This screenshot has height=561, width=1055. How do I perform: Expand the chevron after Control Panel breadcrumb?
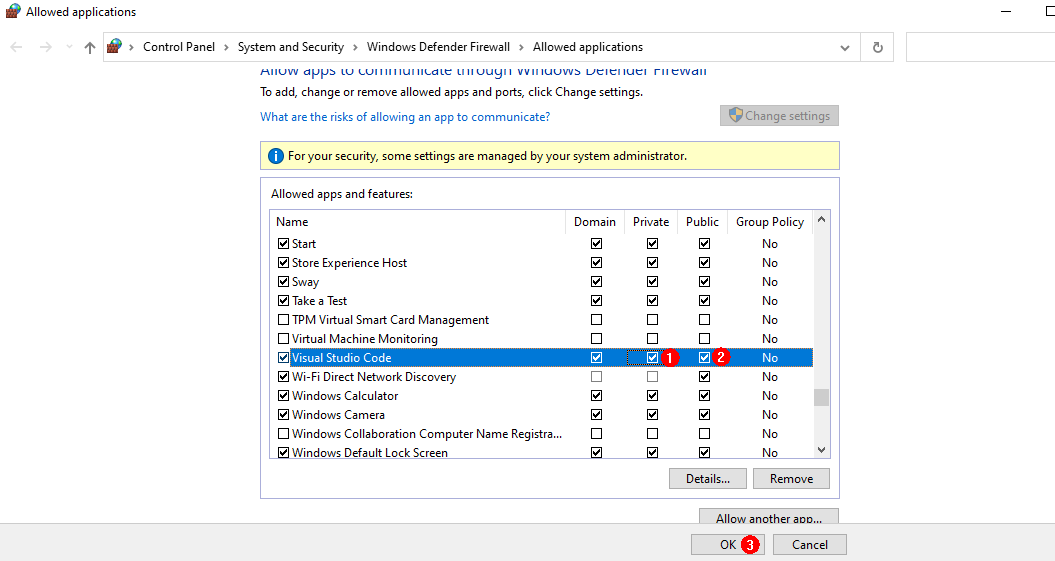point(227,47)
